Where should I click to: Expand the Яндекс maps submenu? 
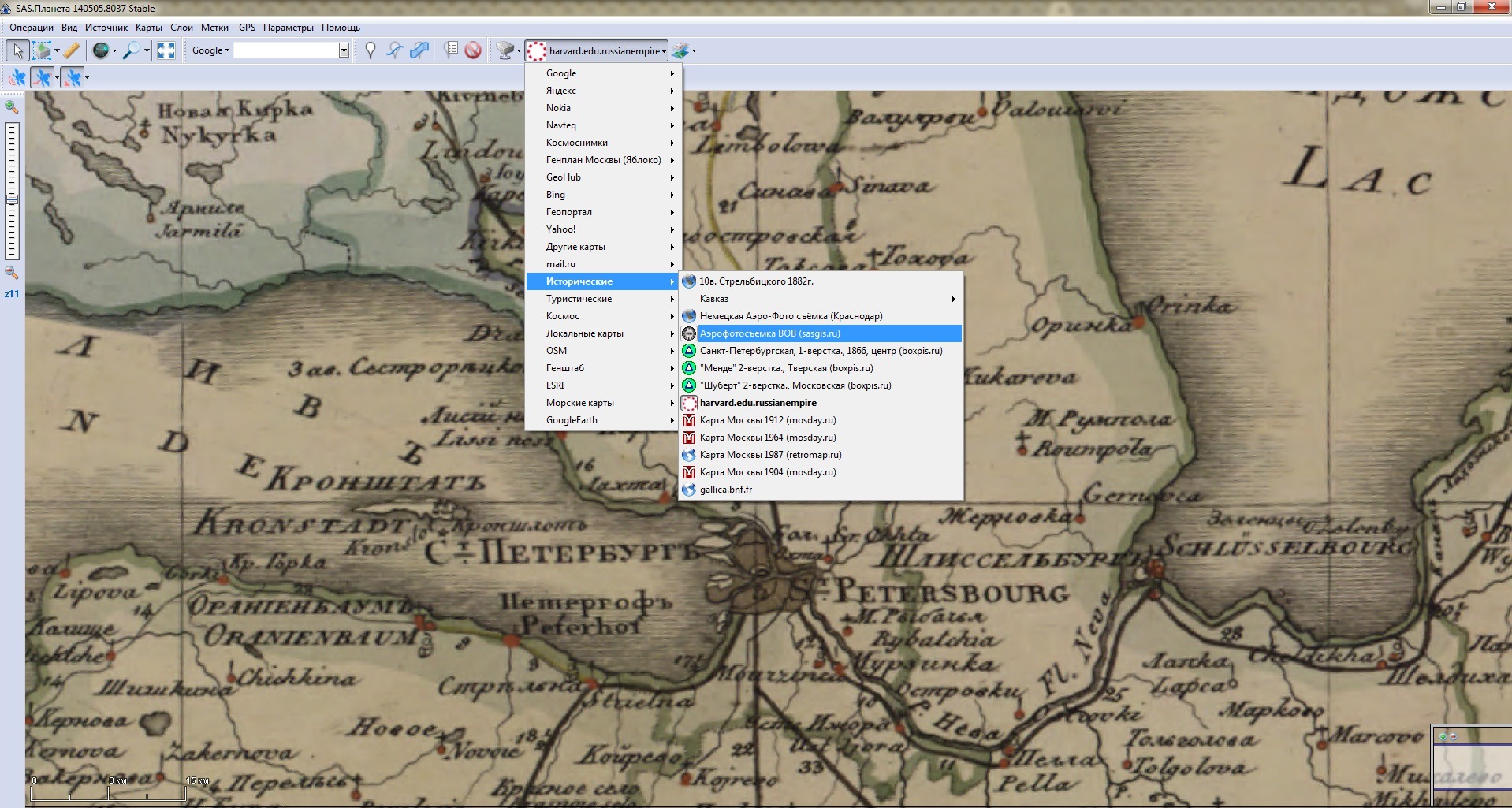(x=603, y=91)
